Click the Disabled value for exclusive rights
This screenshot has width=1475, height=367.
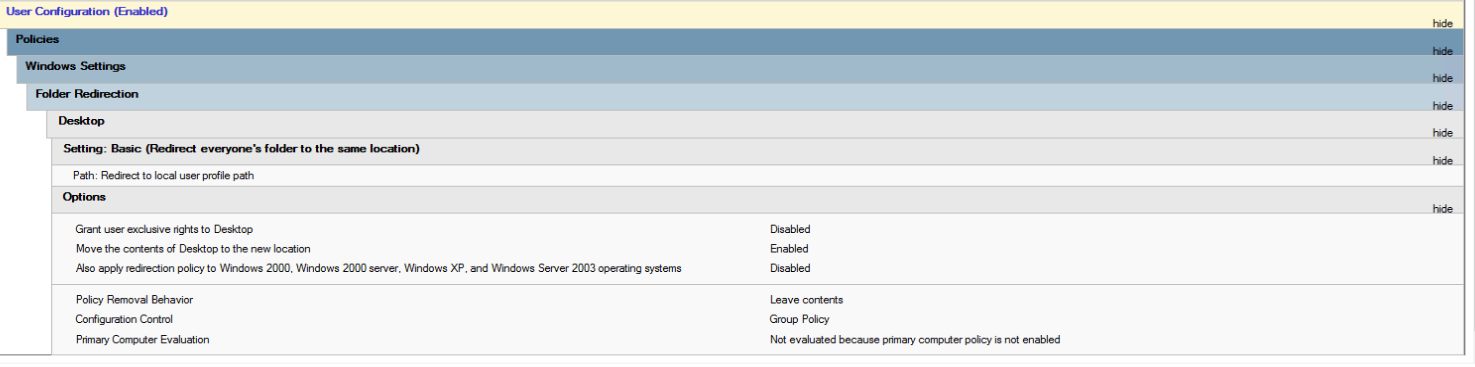pos(790,229)
